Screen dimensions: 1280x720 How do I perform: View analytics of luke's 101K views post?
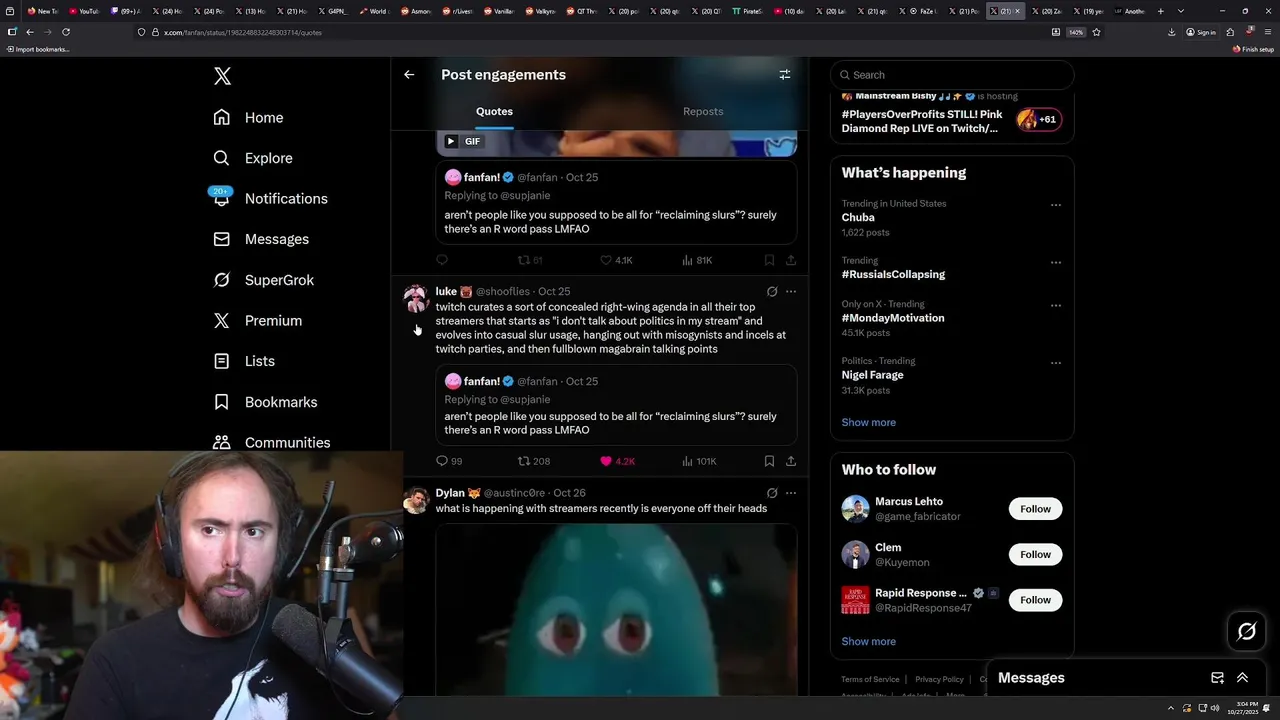coord(699,461)
